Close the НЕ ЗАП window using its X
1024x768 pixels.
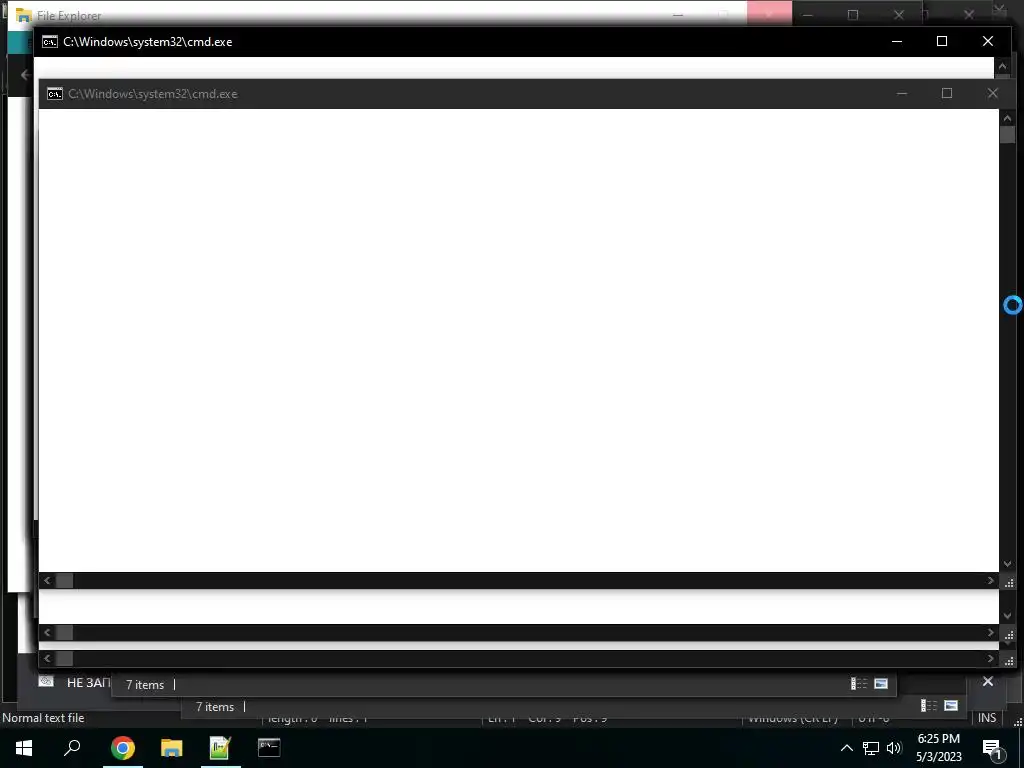tap(988, 682)
